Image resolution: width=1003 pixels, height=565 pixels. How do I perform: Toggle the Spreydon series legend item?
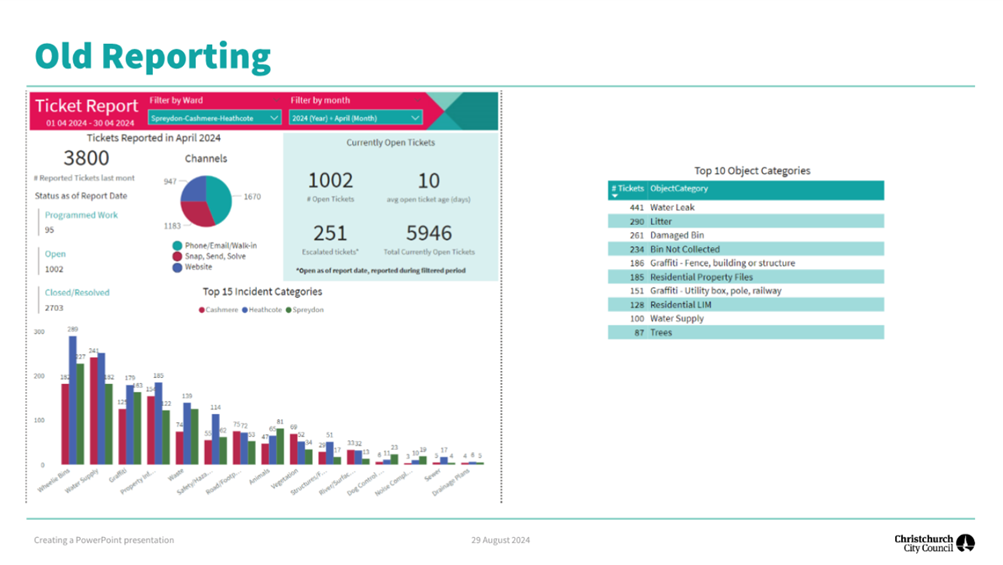pyautogui.click(x=304, y=310)
